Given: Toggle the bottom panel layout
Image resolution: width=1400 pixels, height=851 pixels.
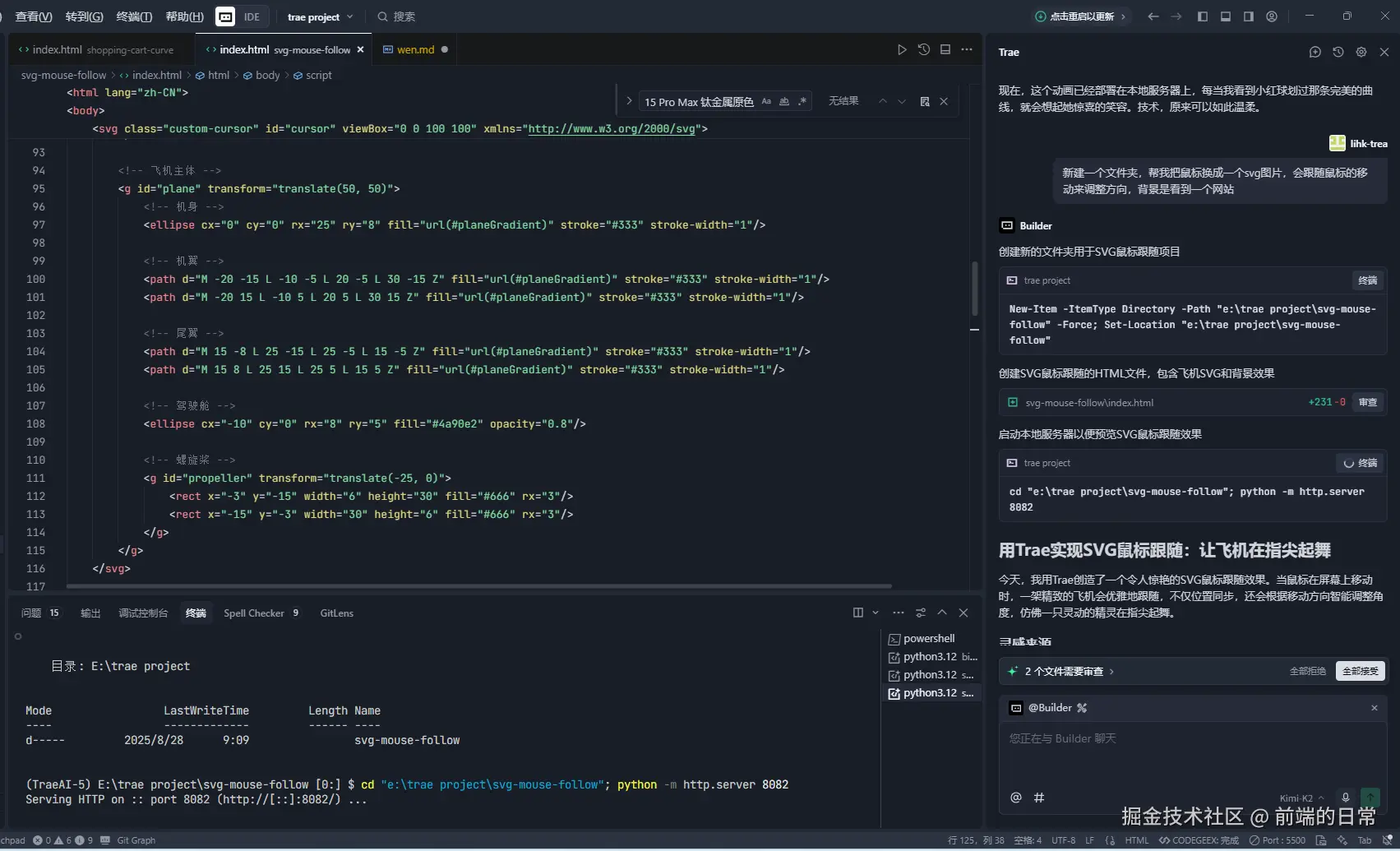Looking at the screenshot, I should [x=1226, y=16].
